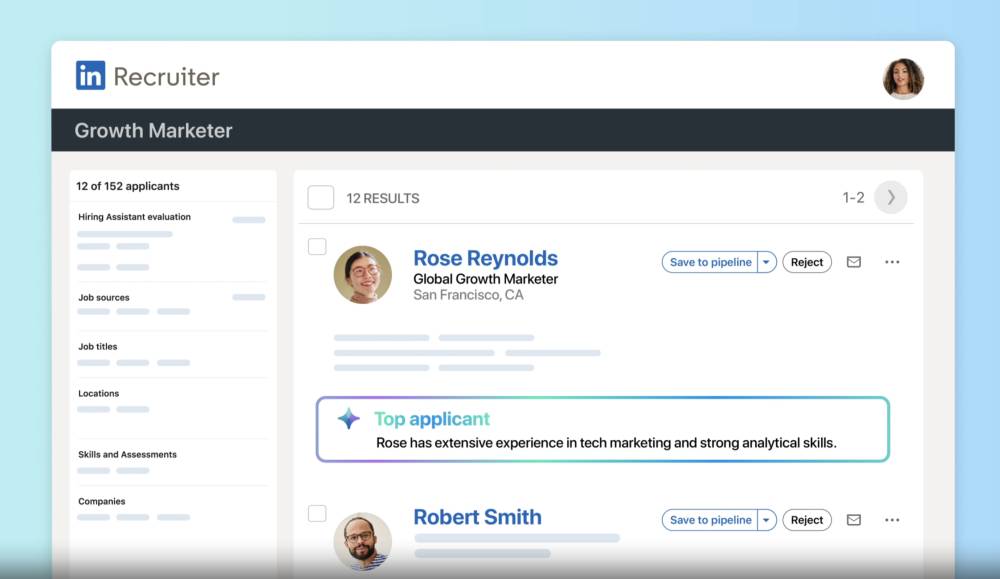Message Robert Smith via envelope icon
Image resolution: width=1000 pixels, height=579 pixels.
point(853,520)
